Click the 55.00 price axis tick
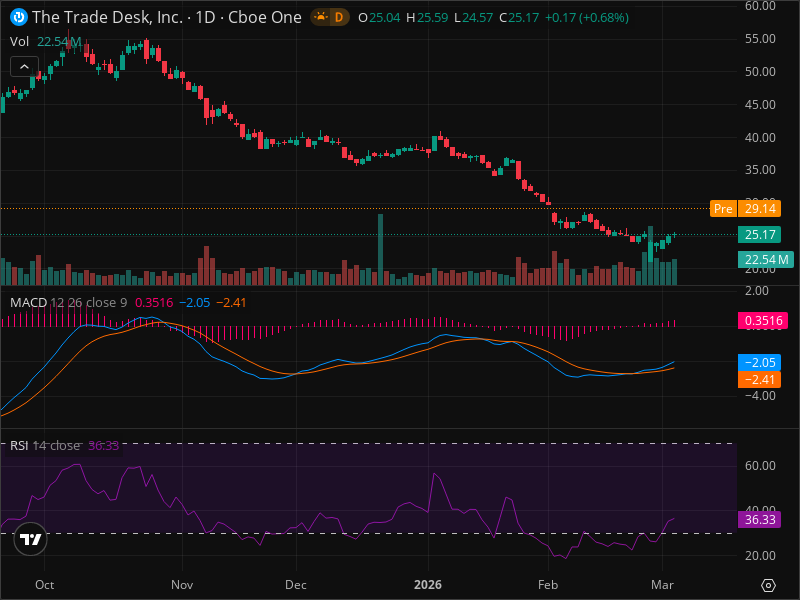 coord(760,39)
